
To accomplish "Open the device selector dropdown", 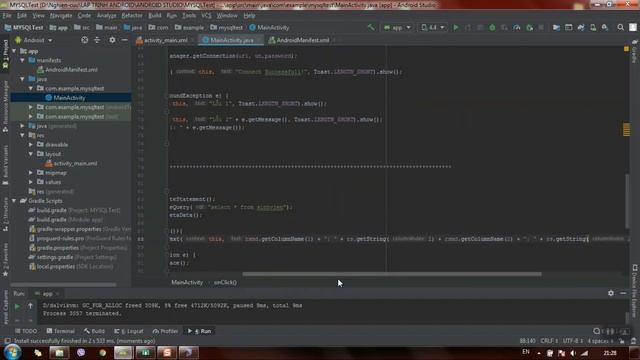I will coord(432,27).
